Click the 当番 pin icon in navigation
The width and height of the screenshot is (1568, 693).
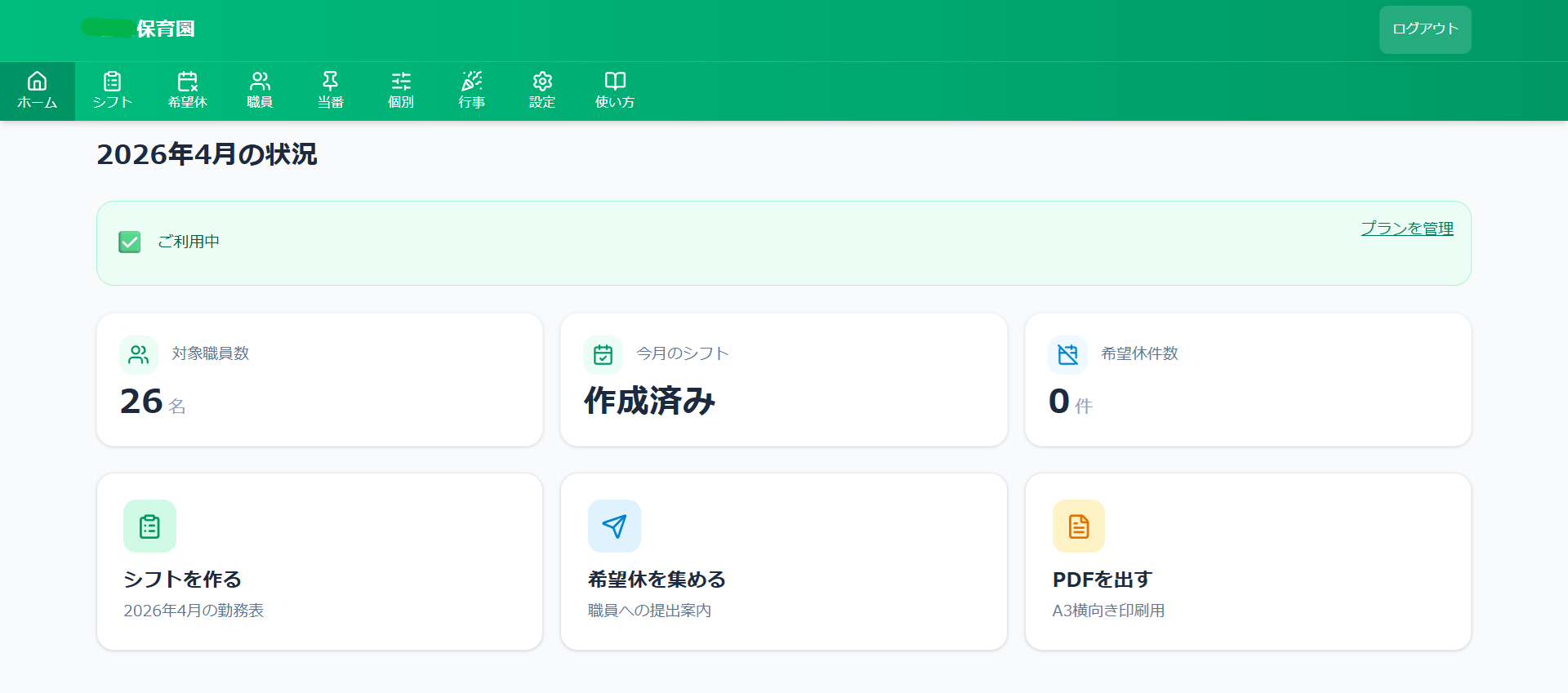330,81
